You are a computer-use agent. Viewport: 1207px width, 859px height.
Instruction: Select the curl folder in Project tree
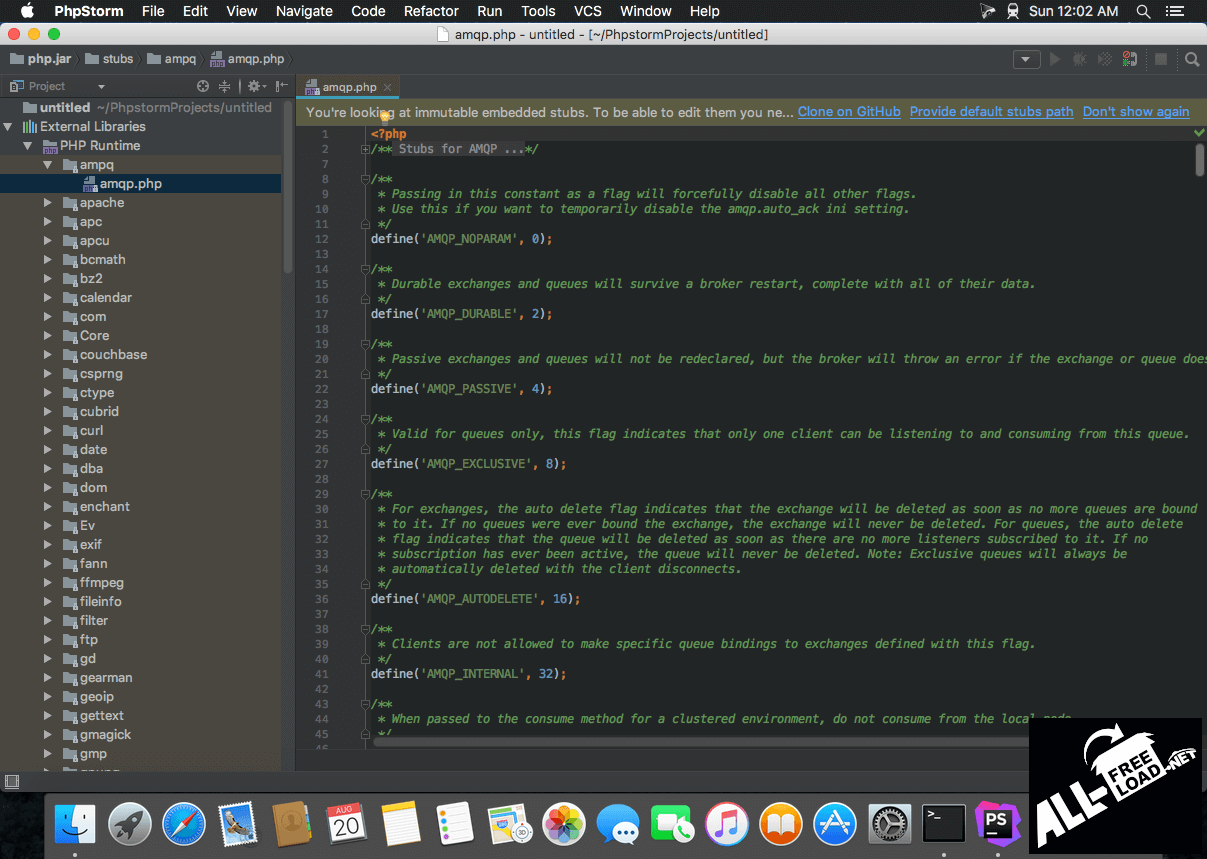pyautogui.click(x=91, y=431)
